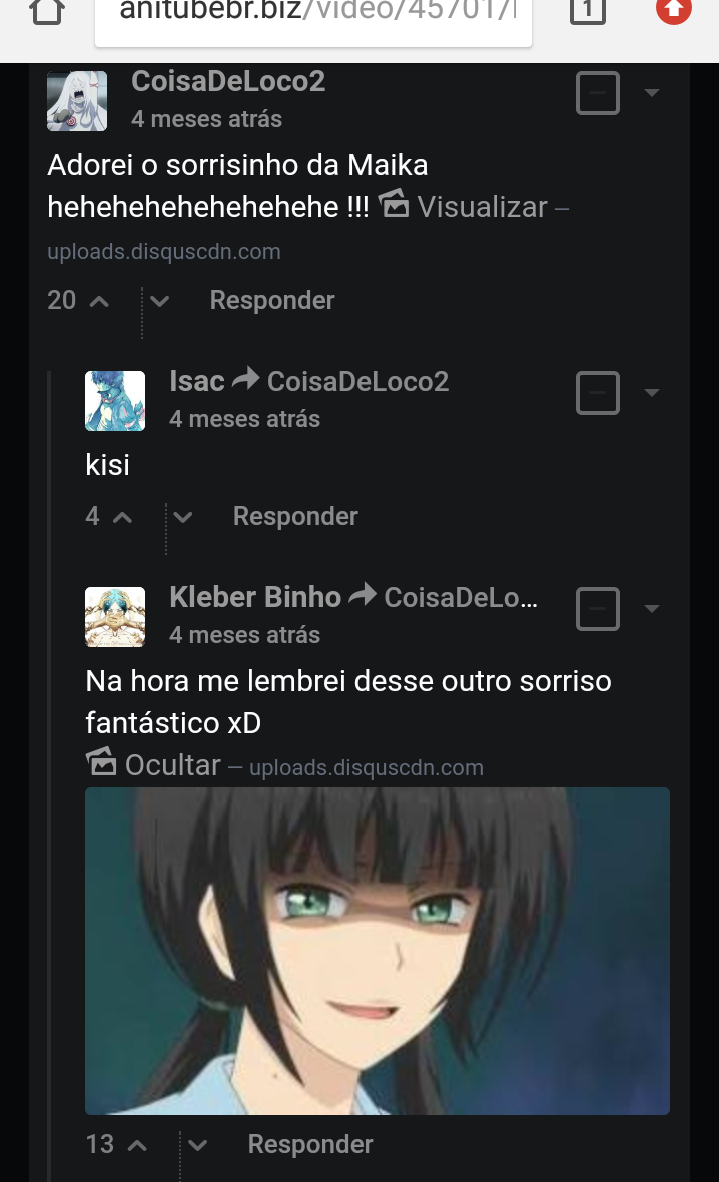Open options dropdown on Isac's reply

pyautogui.click(x=652, y=393)
